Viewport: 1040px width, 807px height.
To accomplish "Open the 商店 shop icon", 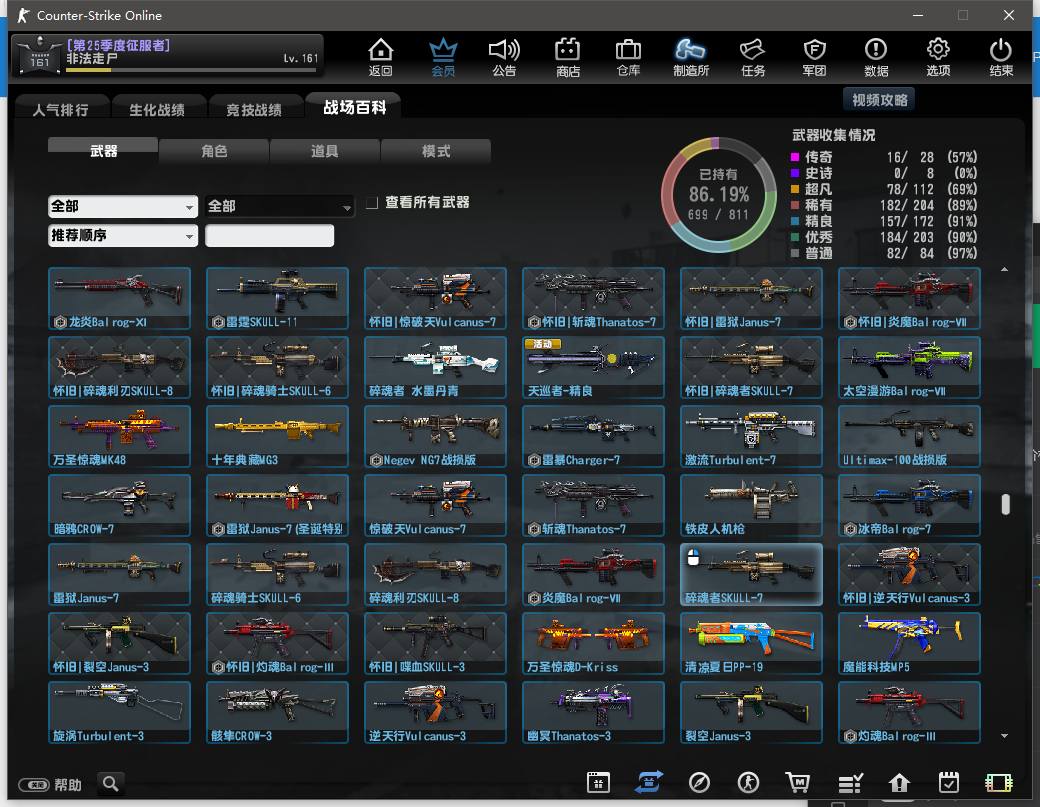I will [568, 57].
